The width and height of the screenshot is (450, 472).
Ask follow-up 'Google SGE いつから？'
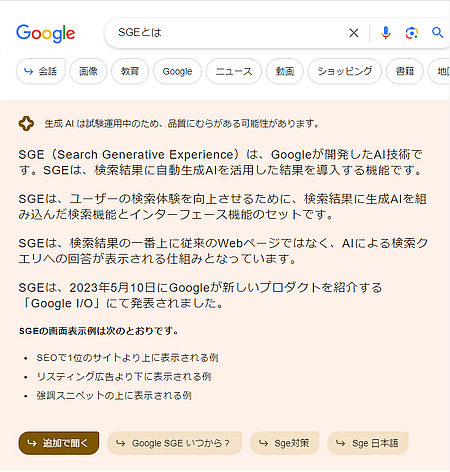click(x=174, y=443)
